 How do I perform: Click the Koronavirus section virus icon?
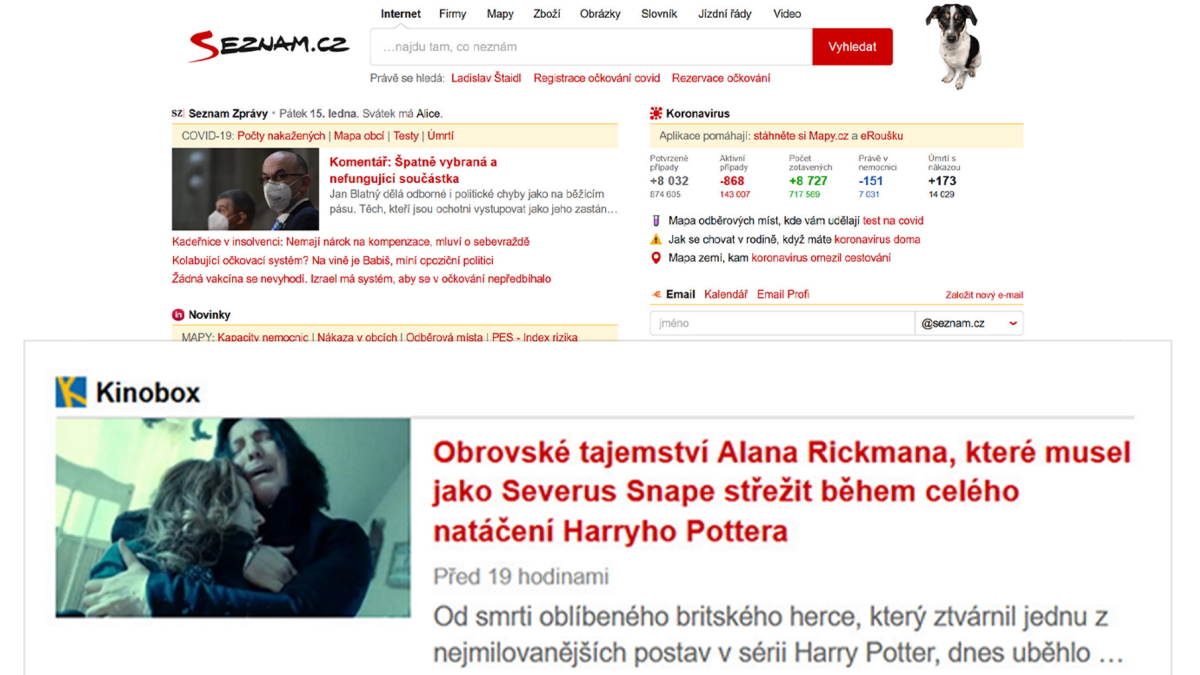point(656,114)
